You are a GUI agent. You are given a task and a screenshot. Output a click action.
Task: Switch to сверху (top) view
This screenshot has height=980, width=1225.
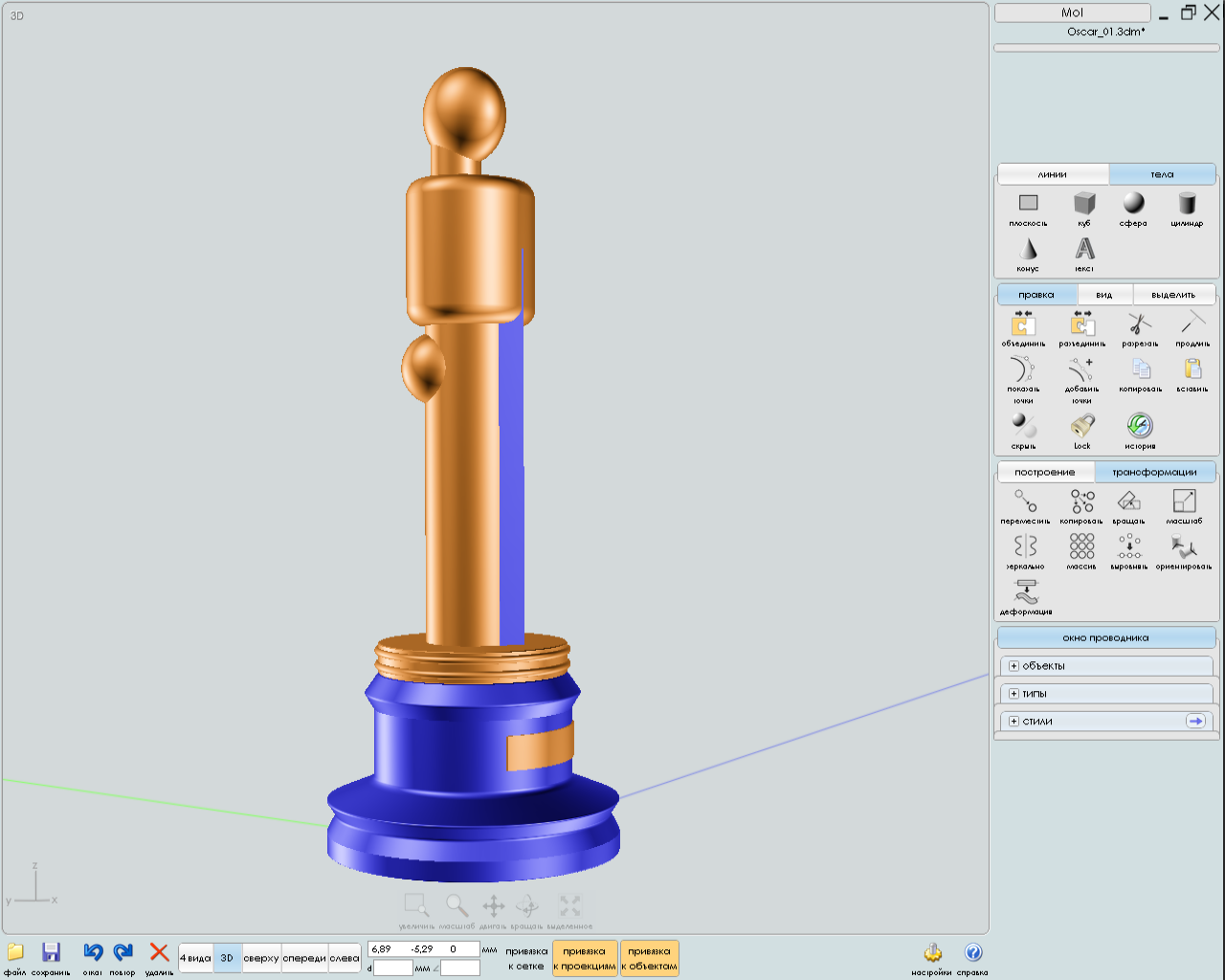tap(261, 958)
